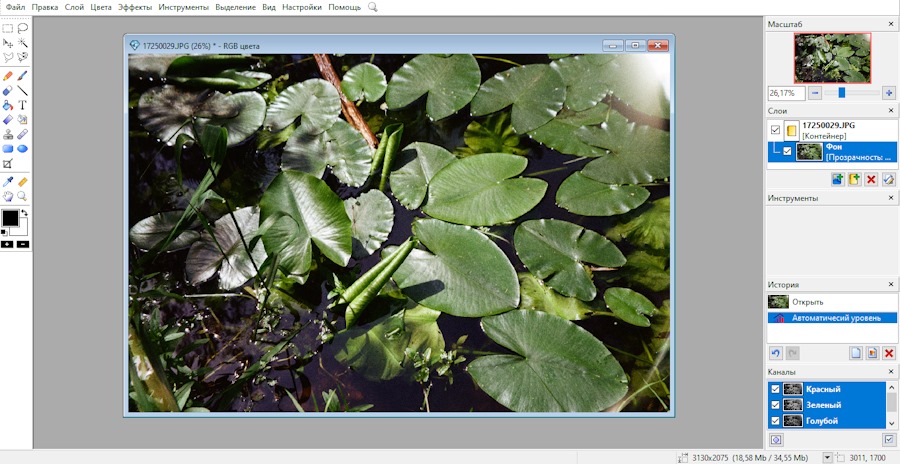Select the Открыть history step
900x464 pixels.
(807, 301)
